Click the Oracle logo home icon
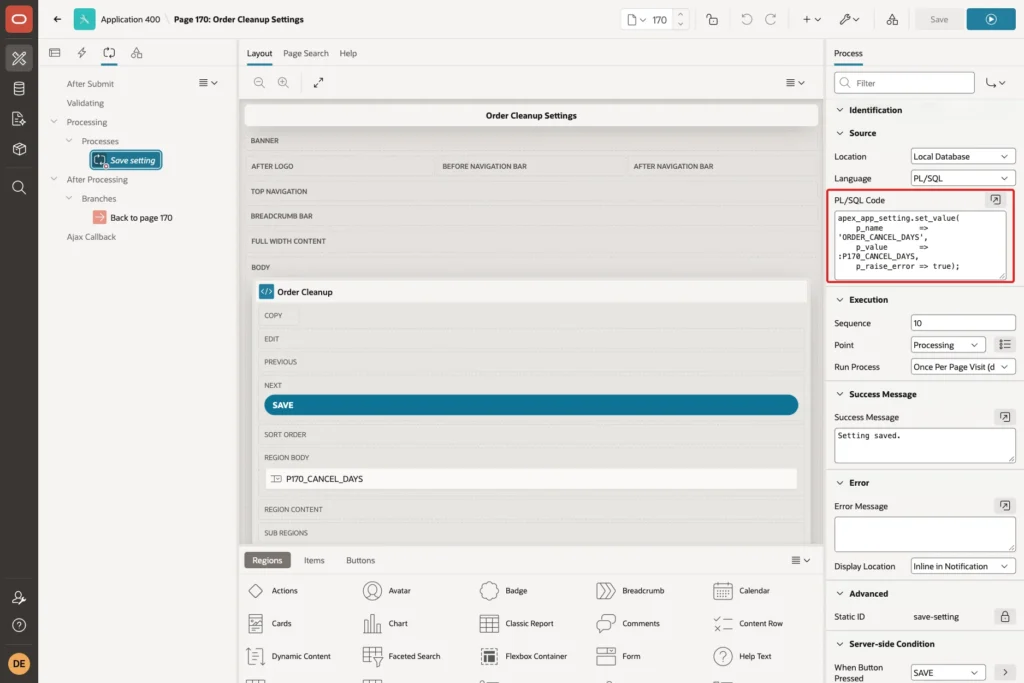The image size is (1024, 683). [19, 19]
